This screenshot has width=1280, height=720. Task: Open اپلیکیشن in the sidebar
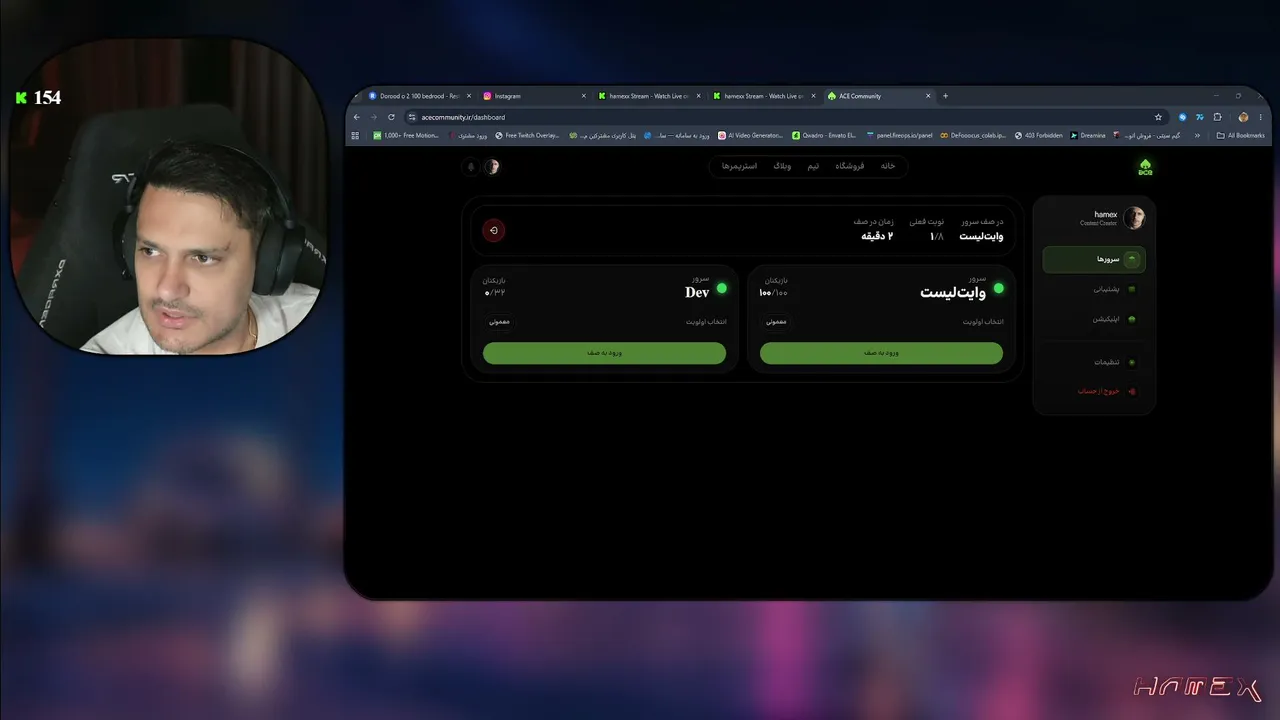[x=1094, y=320]
